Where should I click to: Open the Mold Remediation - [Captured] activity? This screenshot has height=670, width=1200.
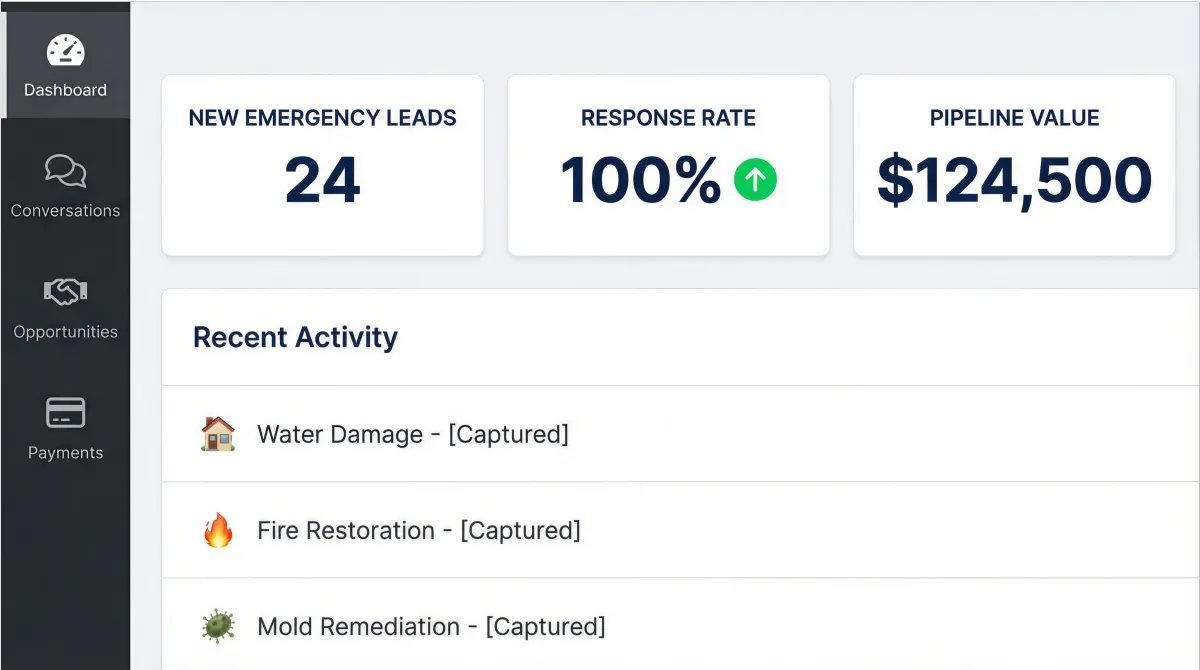[431, 627]
